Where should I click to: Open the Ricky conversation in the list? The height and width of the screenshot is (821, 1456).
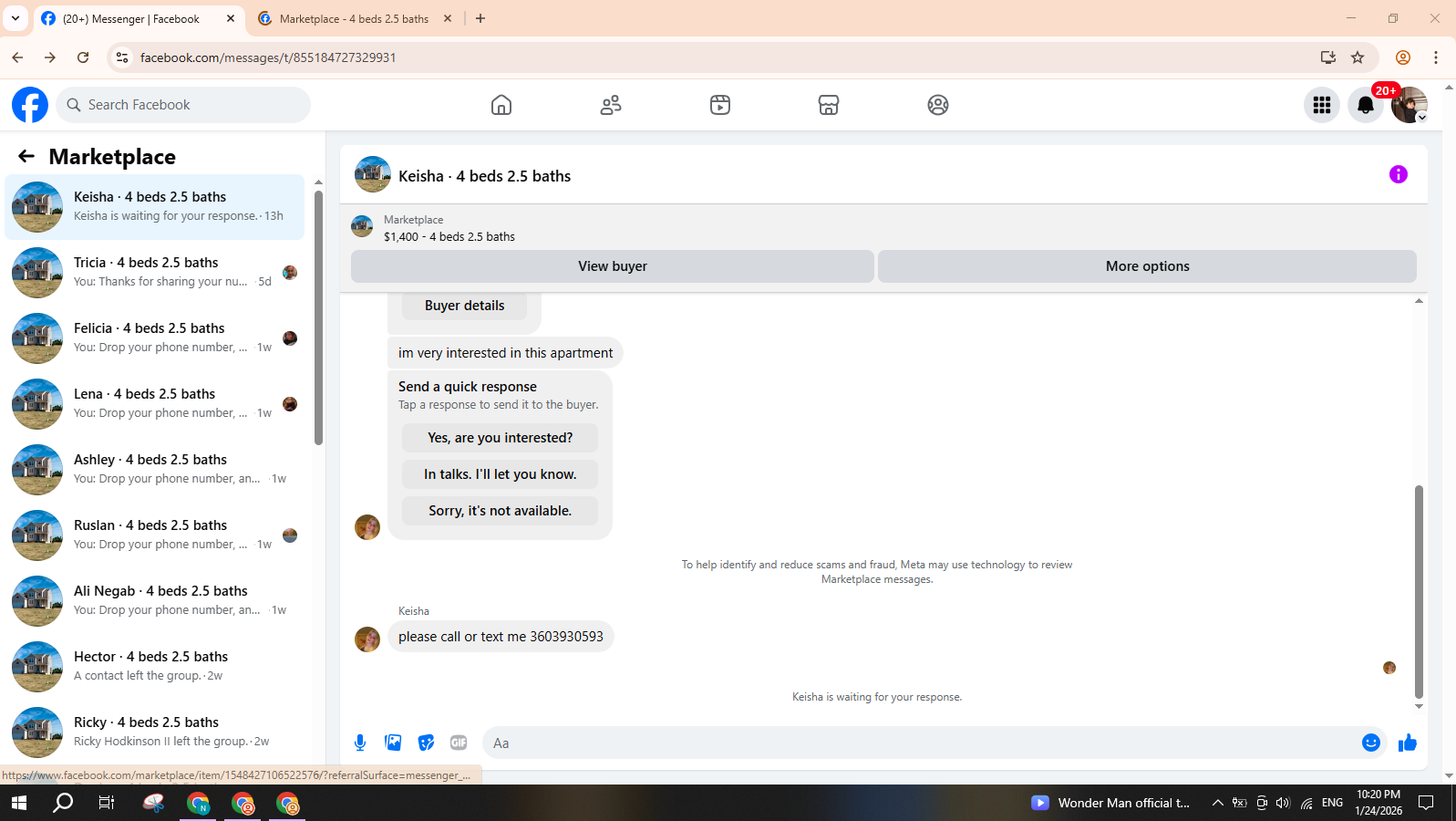155,733
